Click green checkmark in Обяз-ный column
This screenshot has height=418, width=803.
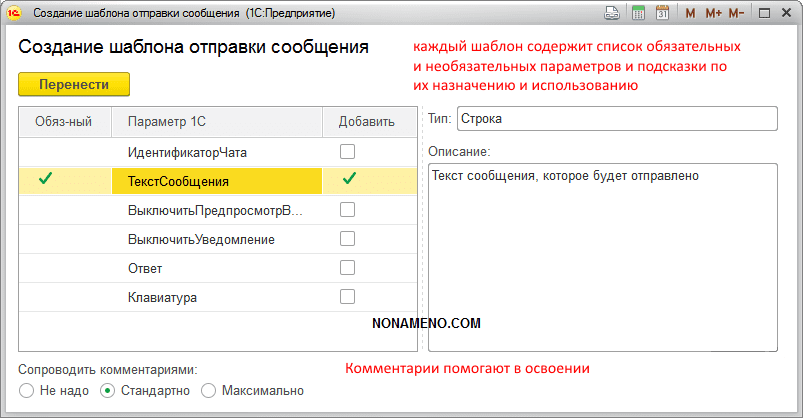(45, 181)
